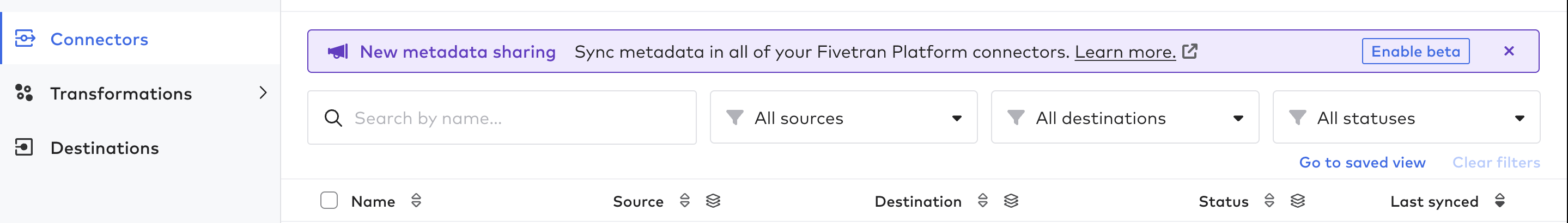Sort connectors by Last synced column
Screen dimensions: 1568x223
click(x=1500, y=201)
